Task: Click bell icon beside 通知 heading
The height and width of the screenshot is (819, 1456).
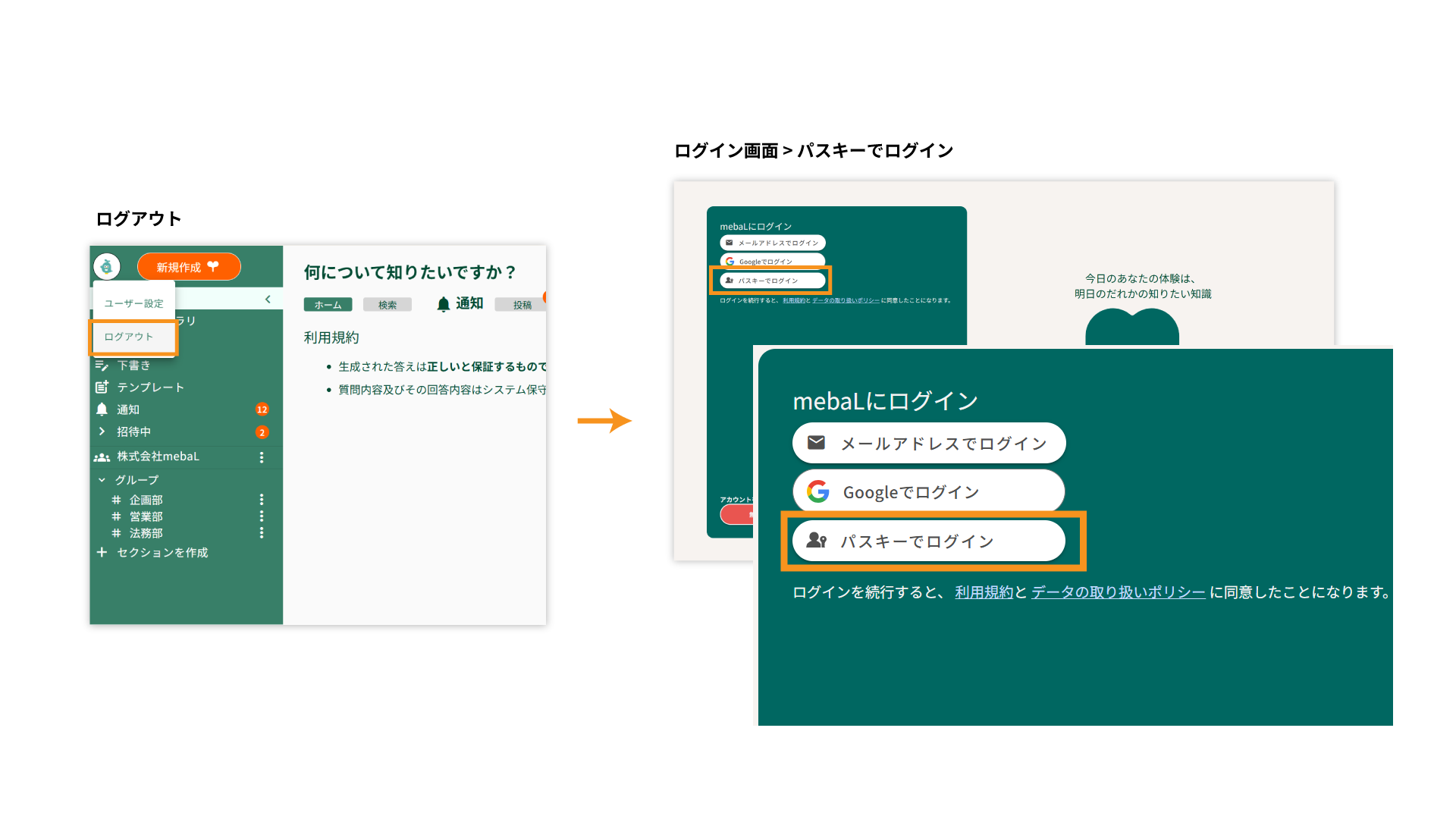Action: point(444,304)
